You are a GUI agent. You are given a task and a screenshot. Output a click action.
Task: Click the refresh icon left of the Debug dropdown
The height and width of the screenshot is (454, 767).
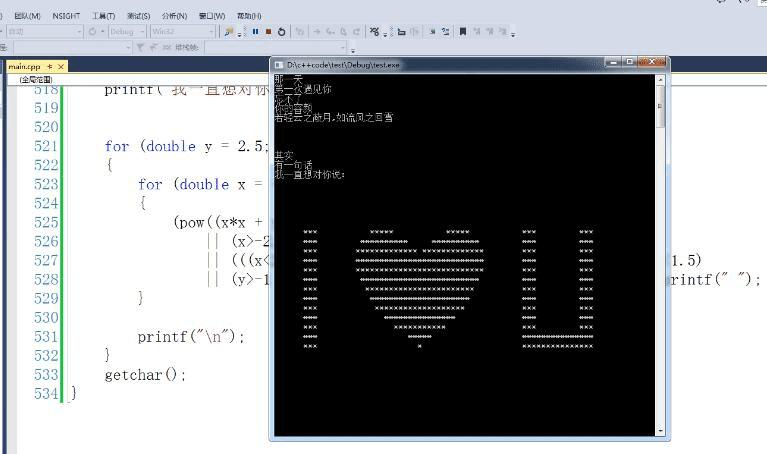92,32
